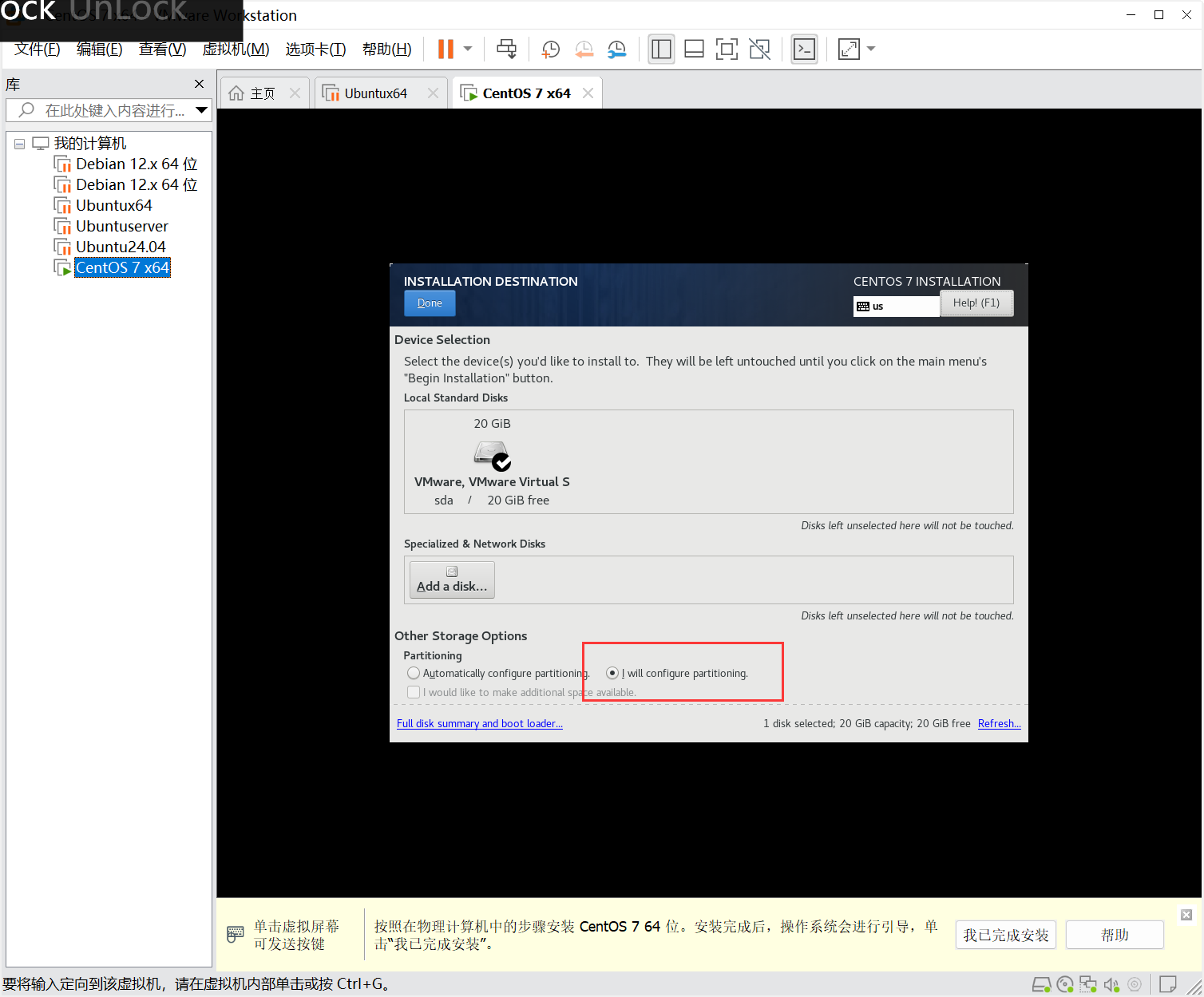The image size is (1204, 997).
Task: Open the snapshot manager icon
Action: pos(616,49)
